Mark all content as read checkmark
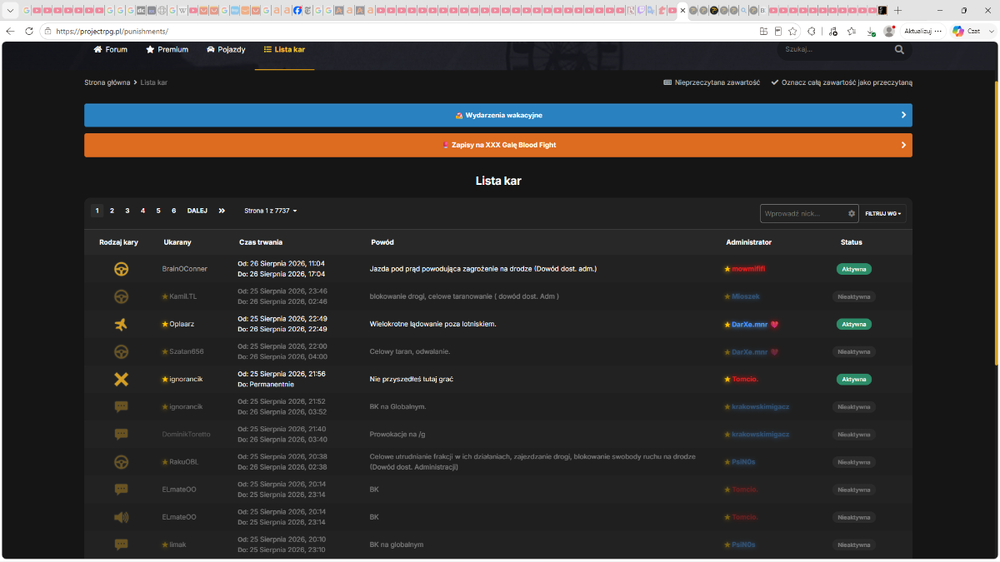The image size is (1000, 562). tap(841, 82)
